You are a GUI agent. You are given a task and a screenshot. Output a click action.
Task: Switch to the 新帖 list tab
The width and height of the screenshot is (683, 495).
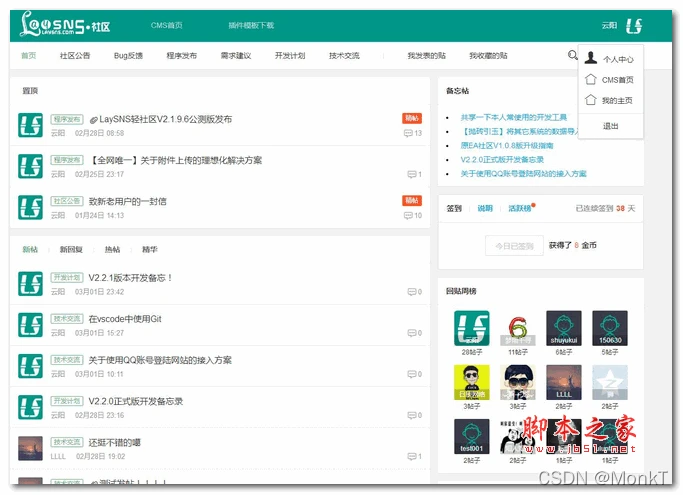pyautogui.click(x=30, y=249)
